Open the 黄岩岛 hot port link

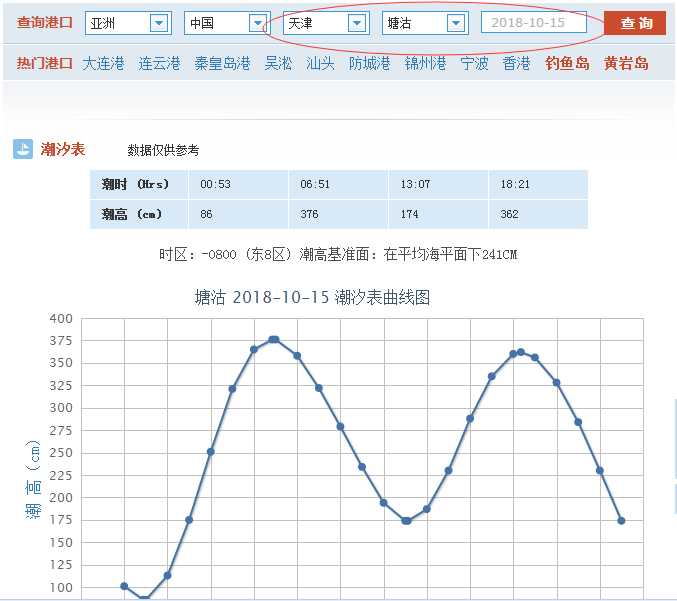(626, 63)
